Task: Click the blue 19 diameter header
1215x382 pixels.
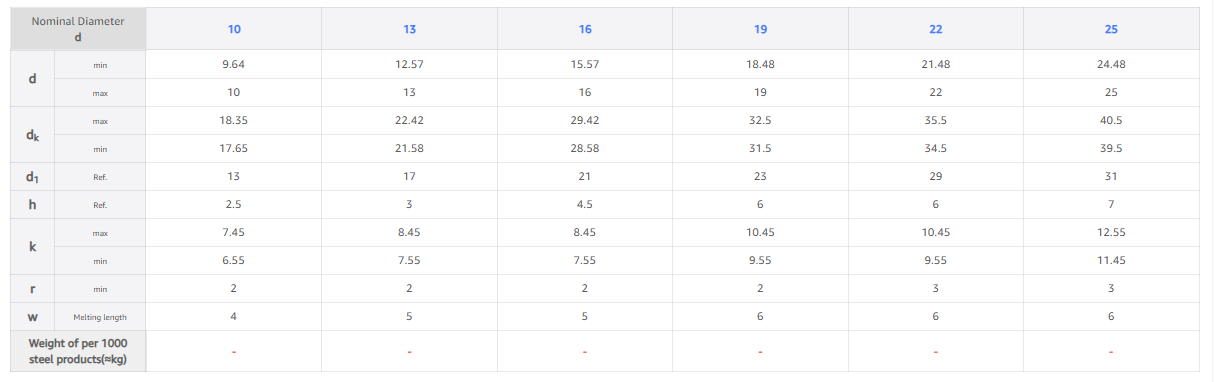Action: coord(761,29)
